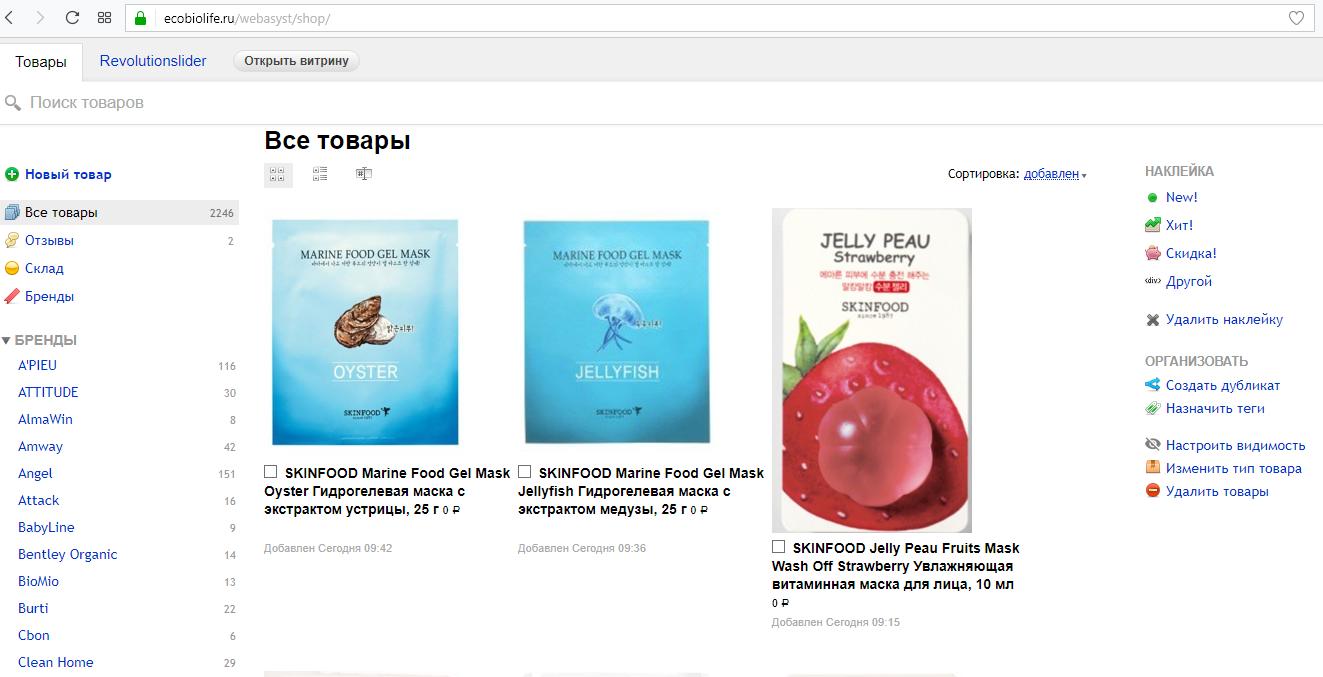Open Отзывы reviews in the sidebar
This screenshot has height=677, width=1323.
(x=49, y=240)
